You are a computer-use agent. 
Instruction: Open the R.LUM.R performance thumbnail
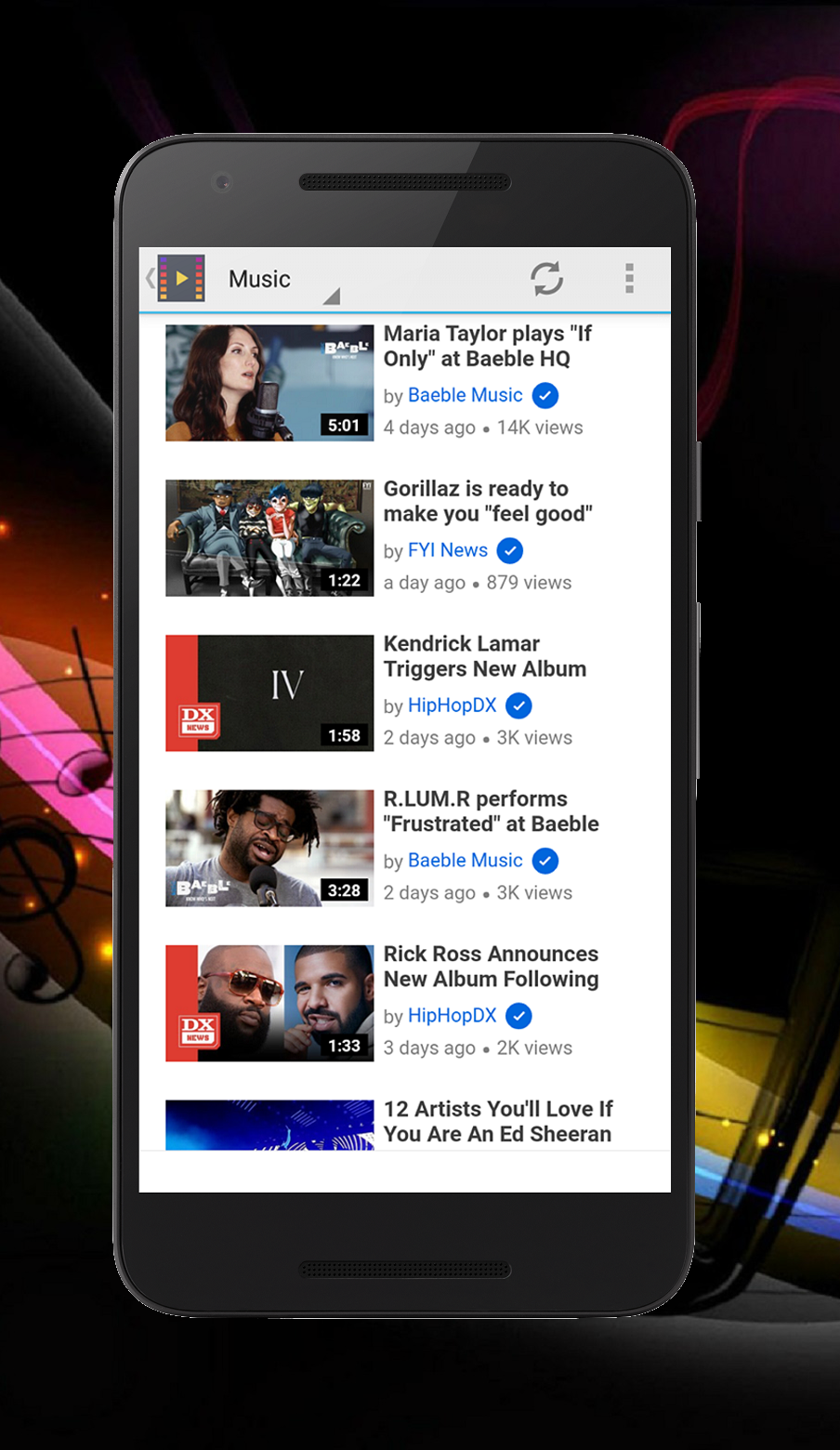pyautogui.click(x=269, y=848)
